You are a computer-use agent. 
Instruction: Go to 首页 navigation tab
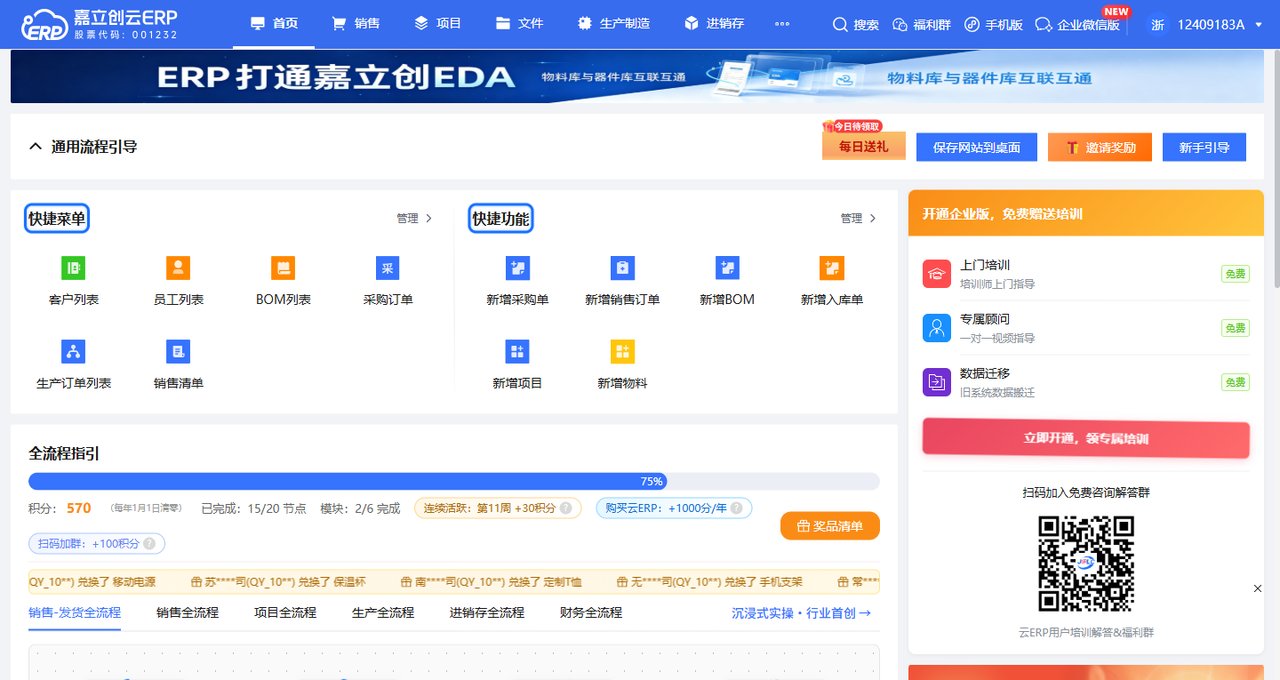[274, 24]
